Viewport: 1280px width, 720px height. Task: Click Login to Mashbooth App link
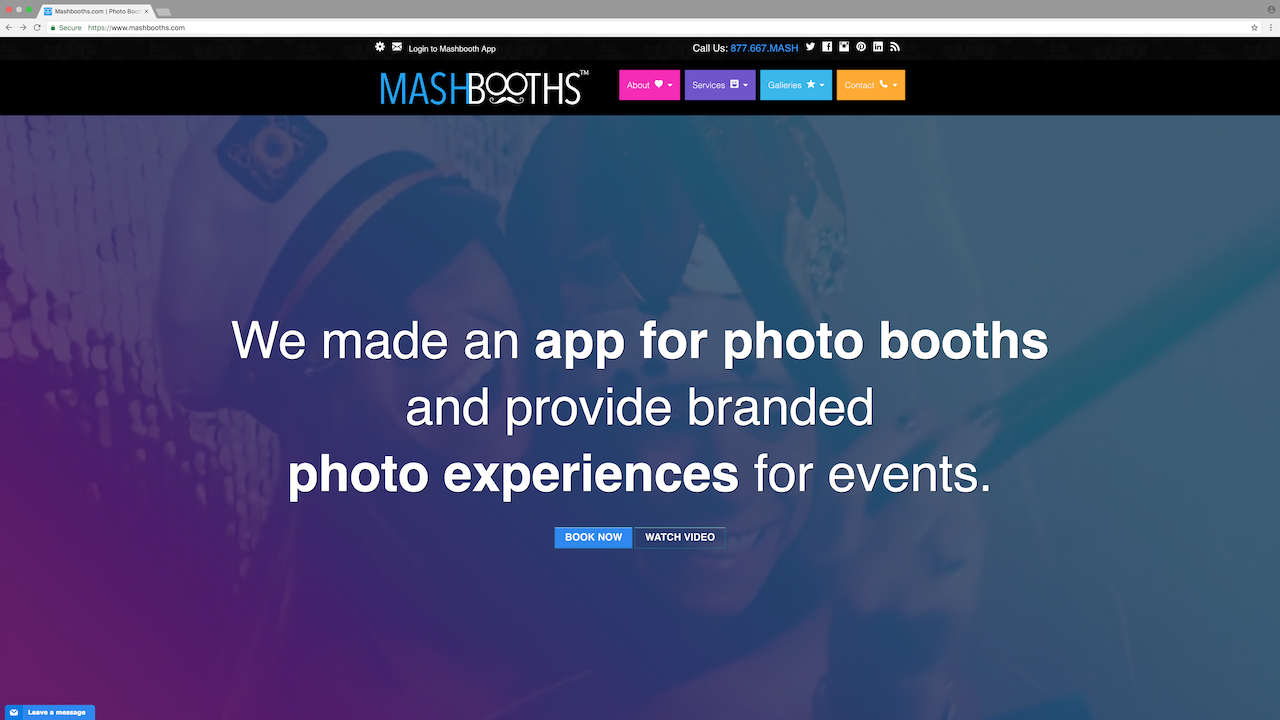pyautogui.click(x=452, y=49)
